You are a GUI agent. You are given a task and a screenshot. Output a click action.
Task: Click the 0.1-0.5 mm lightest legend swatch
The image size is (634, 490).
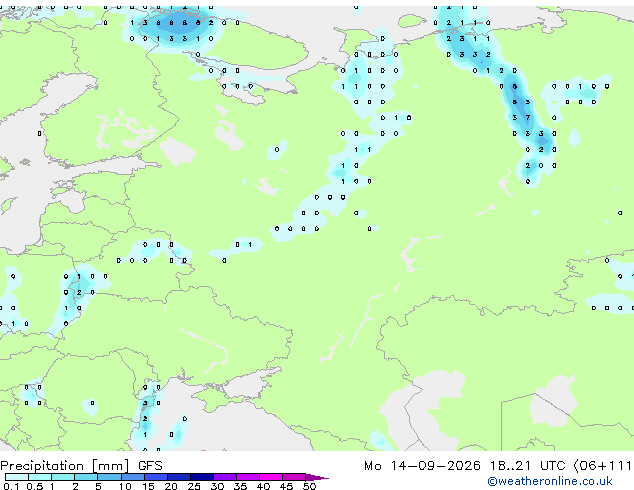[17, 477]
